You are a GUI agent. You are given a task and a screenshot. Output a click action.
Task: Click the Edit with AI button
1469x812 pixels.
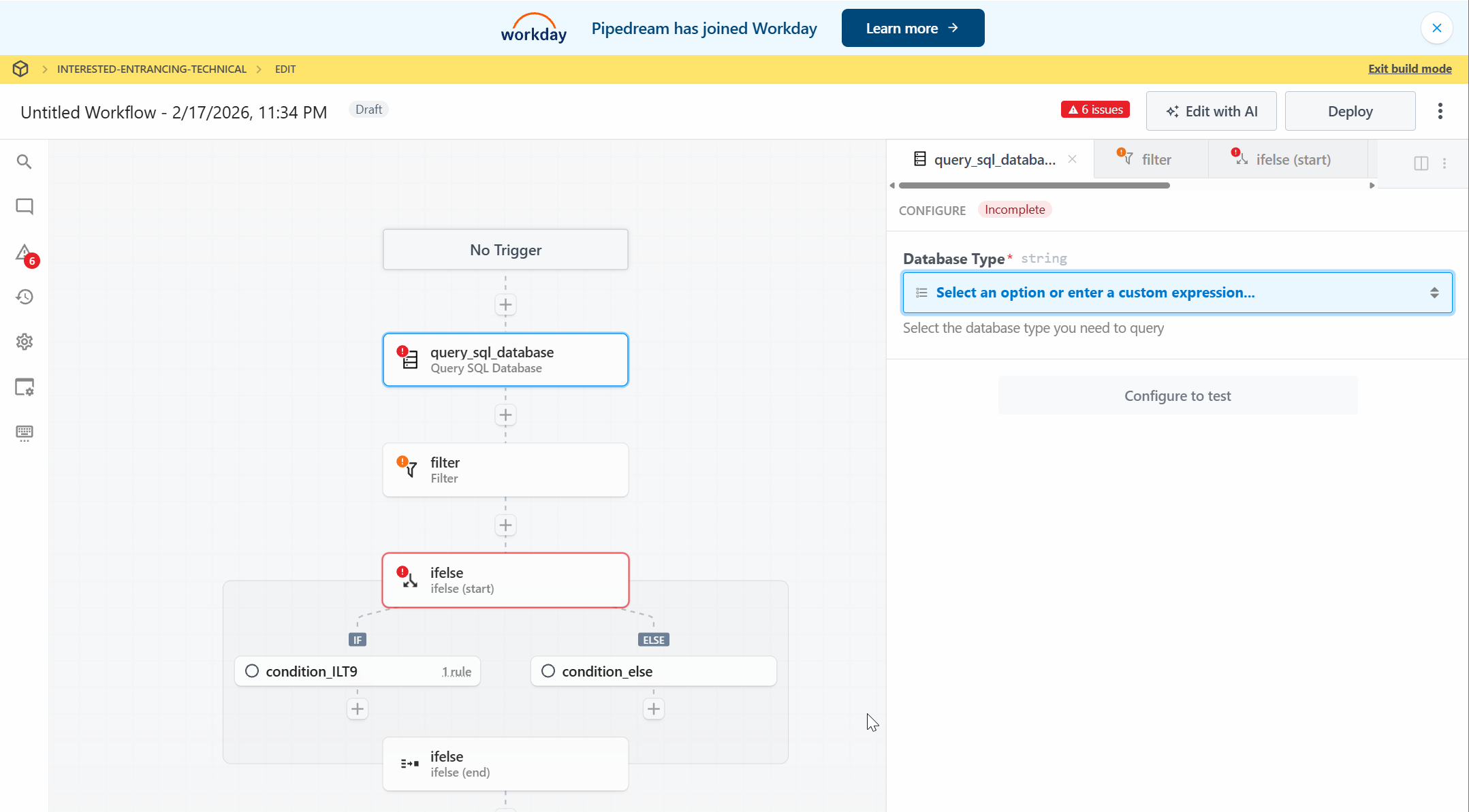1211,112
